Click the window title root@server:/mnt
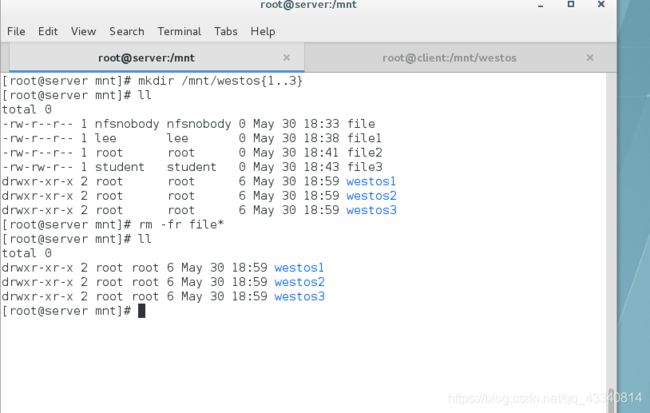Viewport: 650px width, 413px height. [308, 5]
